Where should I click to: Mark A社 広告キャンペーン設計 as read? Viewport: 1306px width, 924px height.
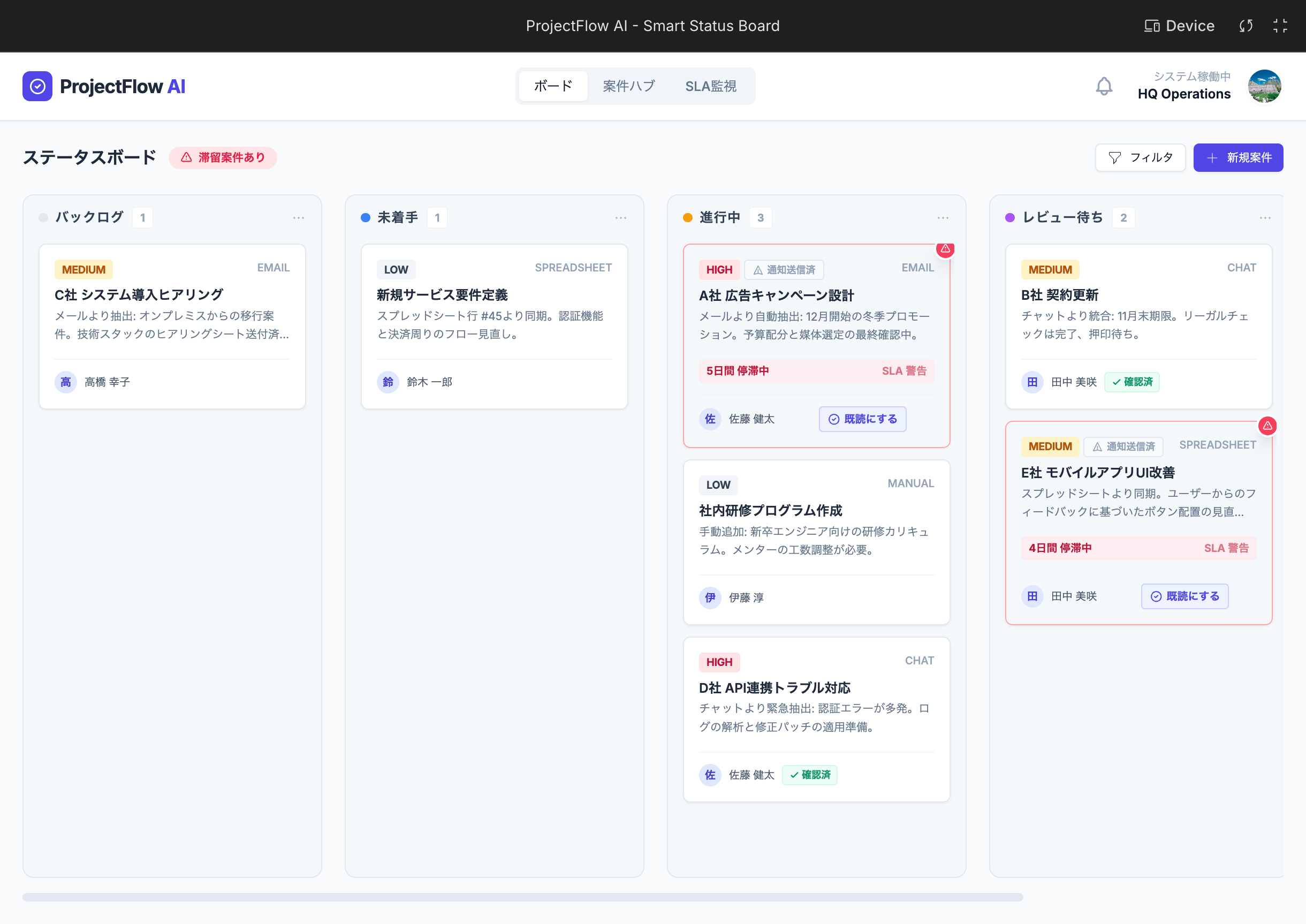[862, 419]
